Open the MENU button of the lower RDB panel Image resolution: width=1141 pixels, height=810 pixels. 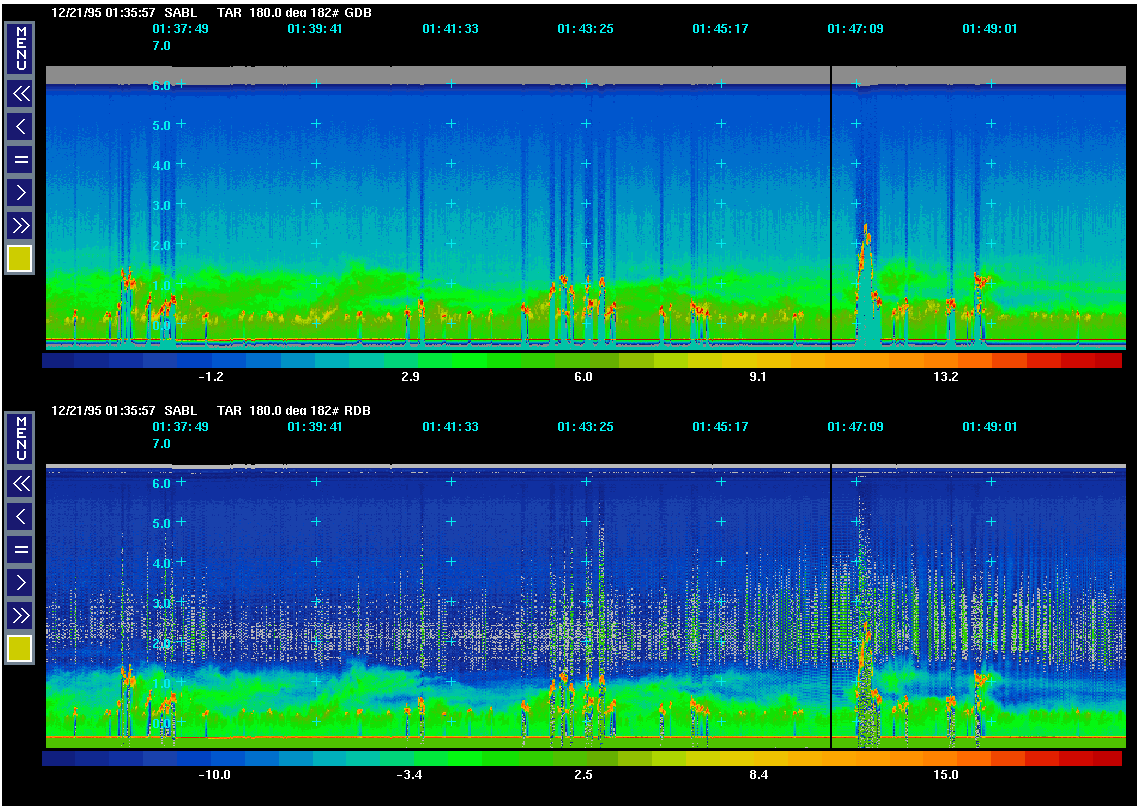21,438
